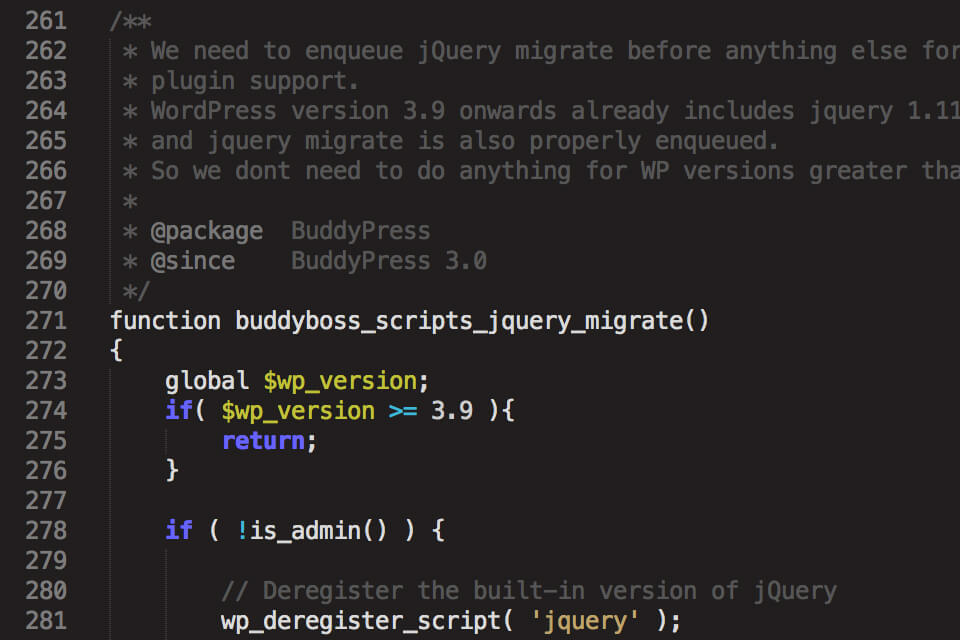The image size is (960, 640).
Task: Click '$wp_version' on the global line
Action: (x=340, y=382)
